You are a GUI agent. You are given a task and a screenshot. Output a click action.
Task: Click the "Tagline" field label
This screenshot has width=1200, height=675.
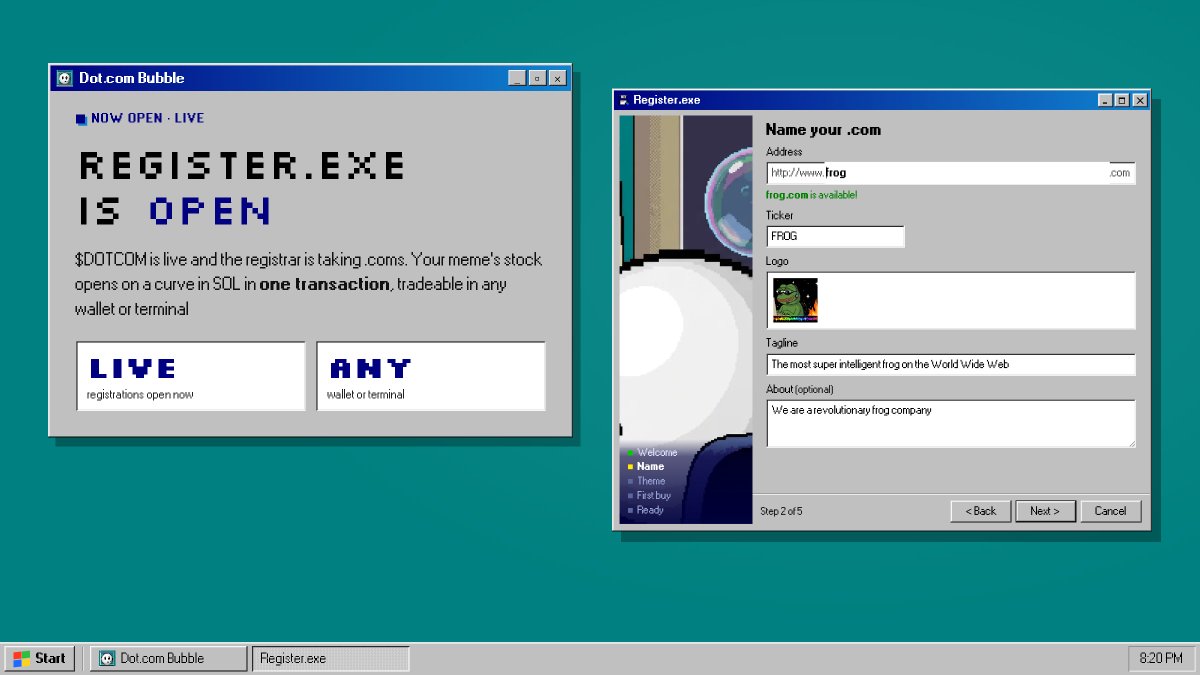[783, 343]
